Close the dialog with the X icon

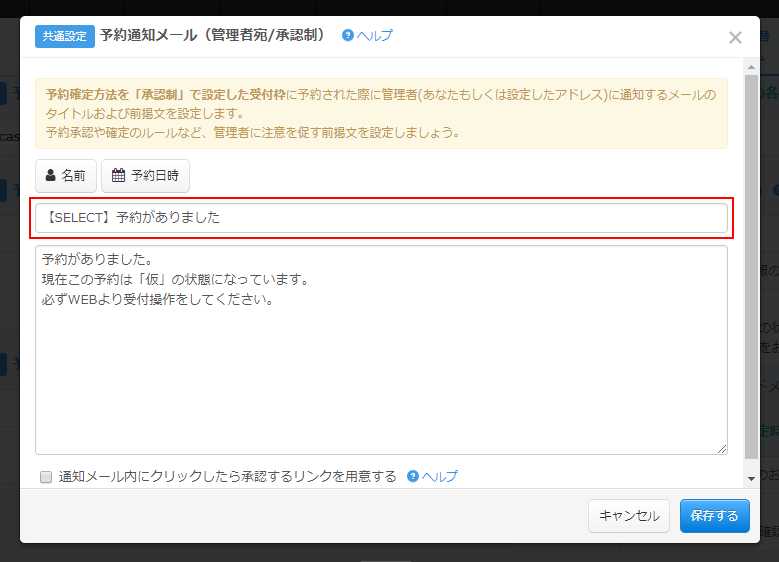735,38
